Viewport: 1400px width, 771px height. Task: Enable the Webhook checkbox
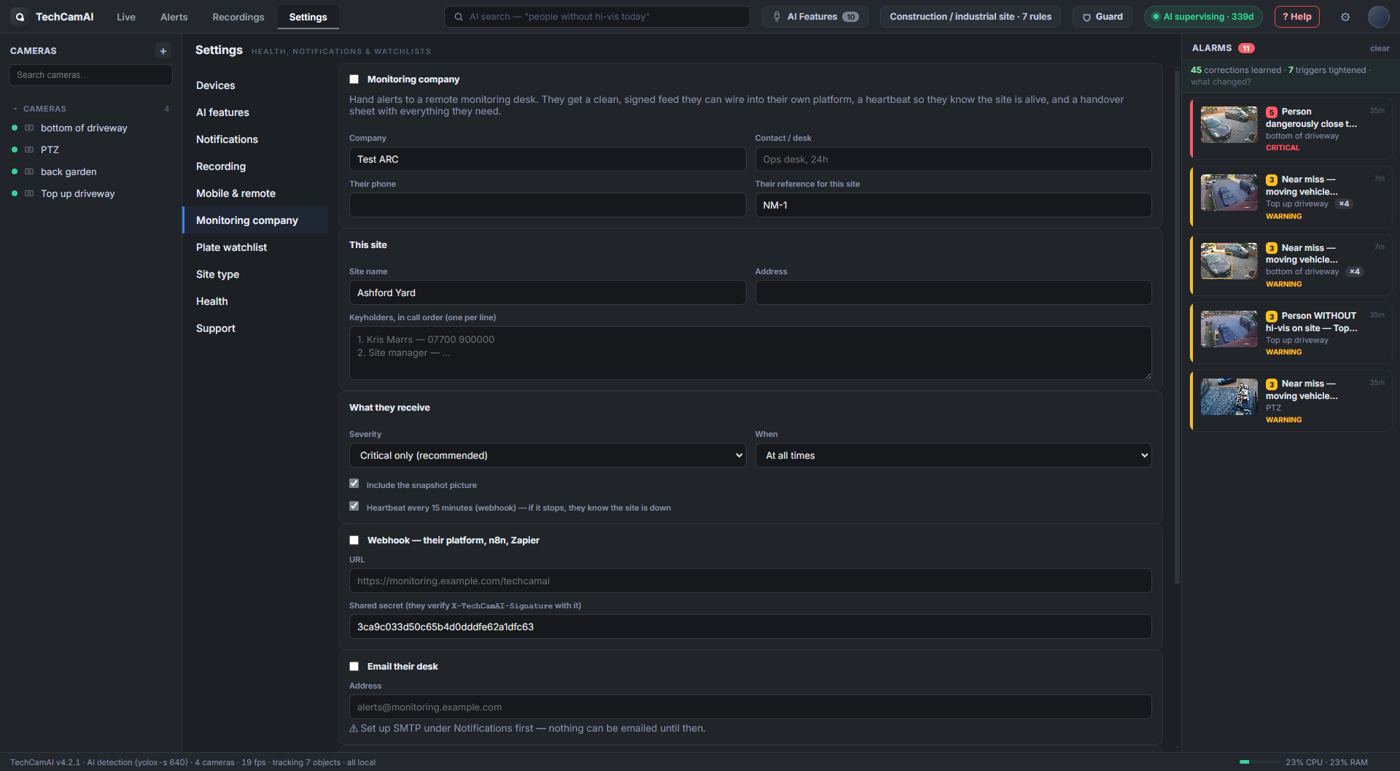[354, 540]
